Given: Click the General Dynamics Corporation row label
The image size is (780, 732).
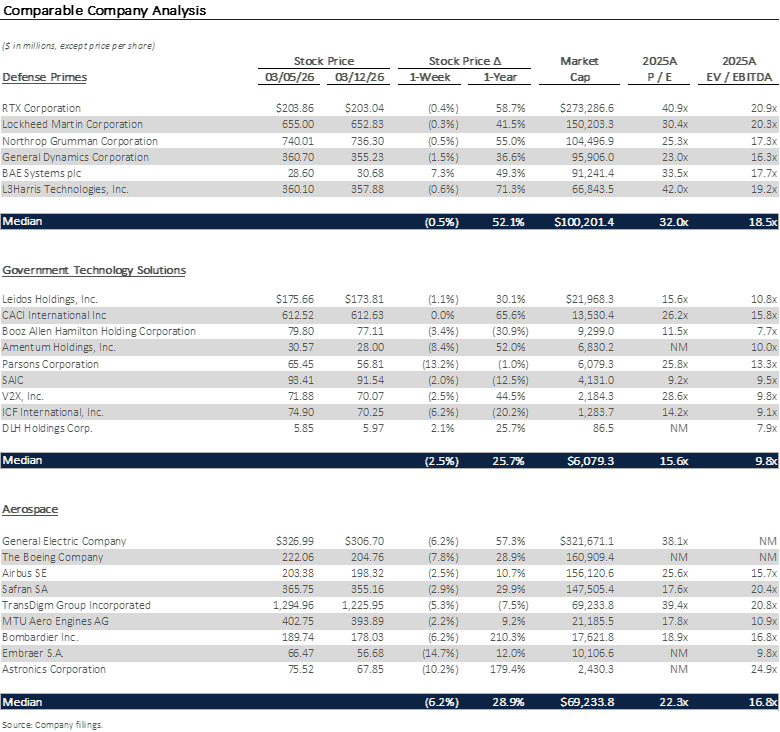Looking at the screenshot, I should (x=75, y=157).
